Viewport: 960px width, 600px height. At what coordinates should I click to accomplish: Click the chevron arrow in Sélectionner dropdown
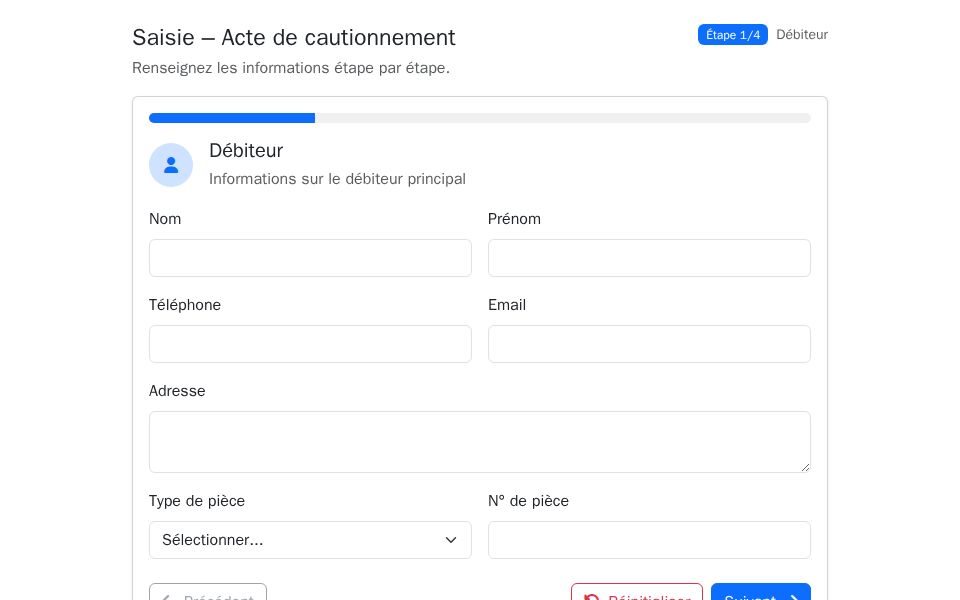451,540
